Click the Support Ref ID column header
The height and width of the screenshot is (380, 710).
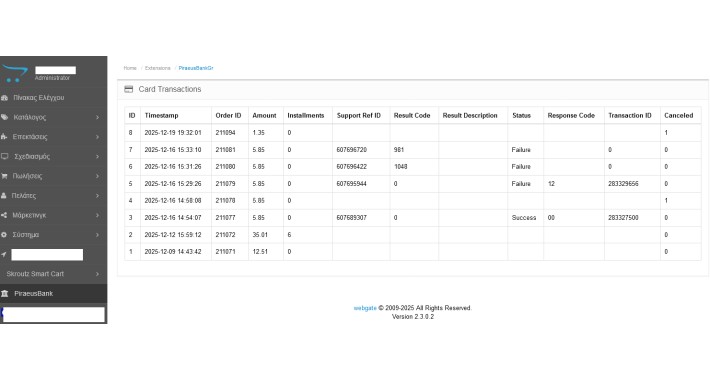pyautogui.click(x=359, y=115)
